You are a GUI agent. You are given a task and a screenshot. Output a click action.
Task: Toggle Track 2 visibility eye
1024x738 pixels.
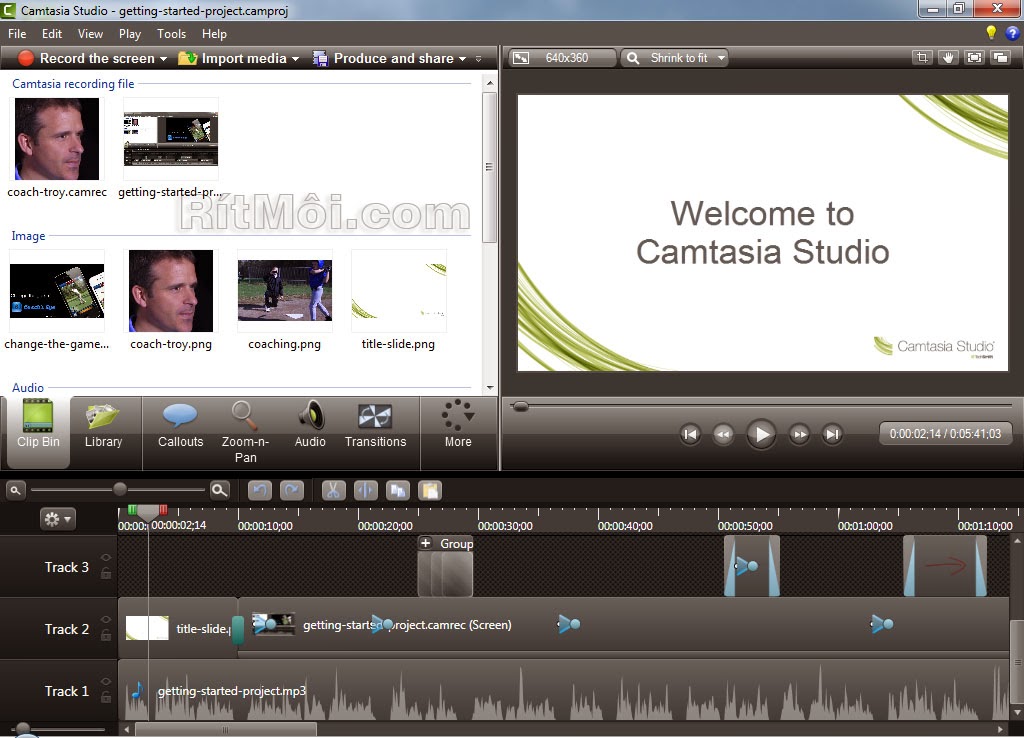tap(106, 620)
